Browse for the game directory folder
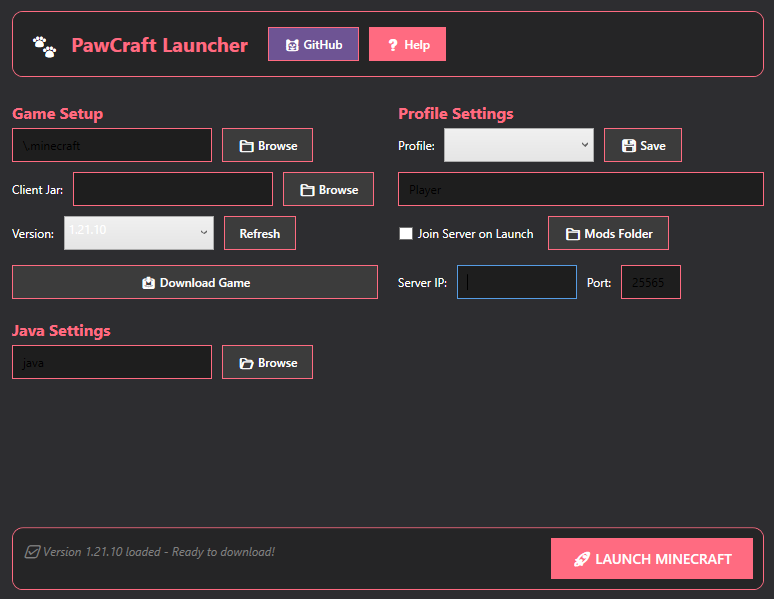The image size is (774, 599). click(x=268, y=145)
